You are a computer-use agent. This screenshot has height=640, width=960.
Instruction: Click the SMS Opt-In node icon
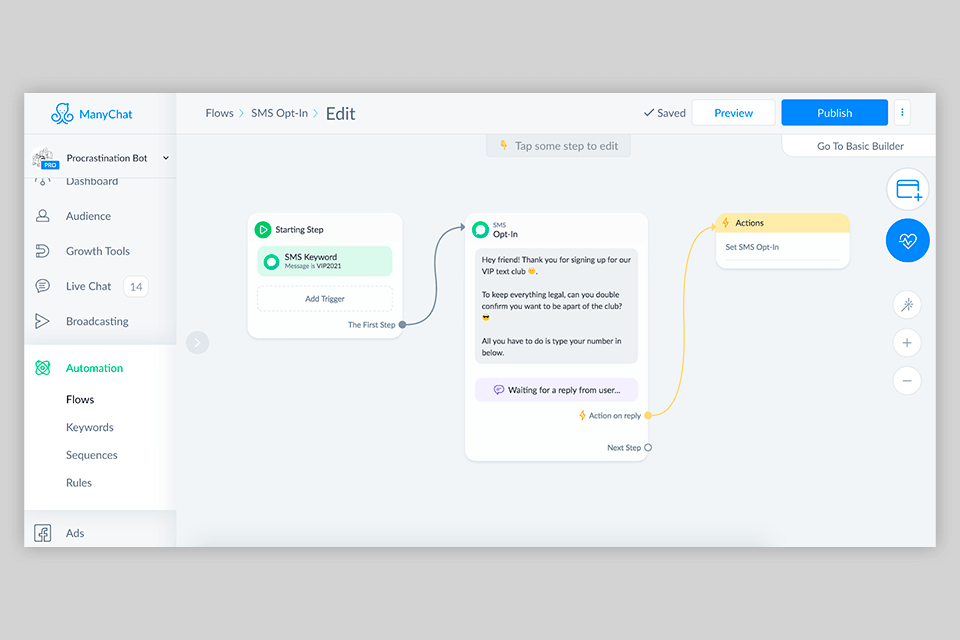pos(481,230)
